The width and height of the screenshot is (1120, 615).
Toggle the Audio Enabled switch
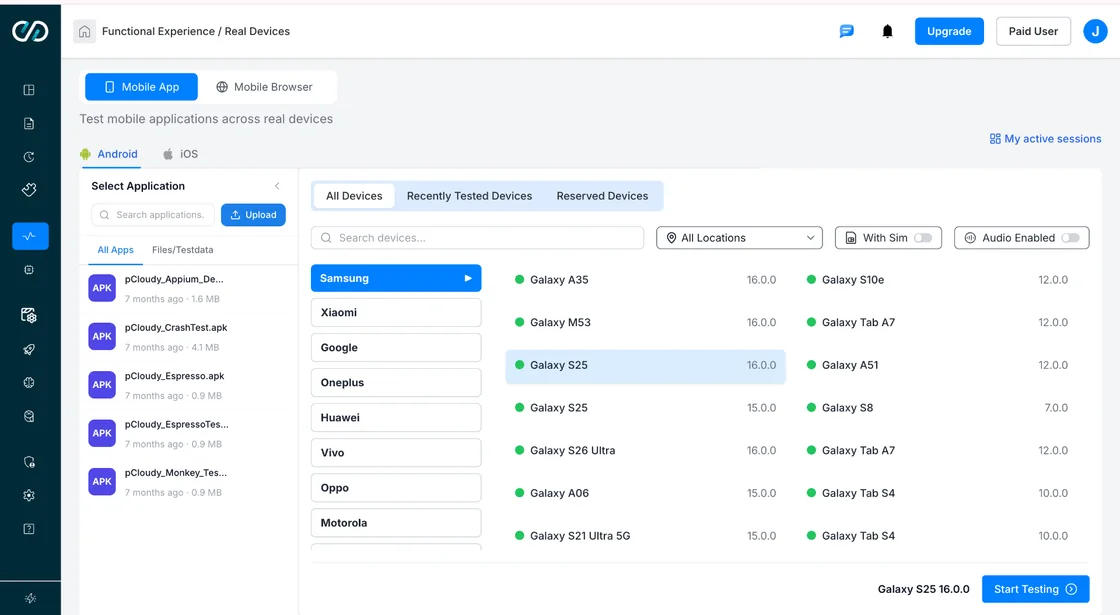(1070, 238)
